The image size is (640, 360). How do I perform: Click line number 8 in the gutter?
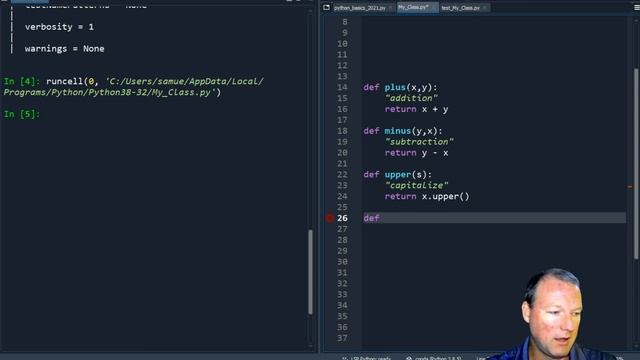(x=345, y=22)
